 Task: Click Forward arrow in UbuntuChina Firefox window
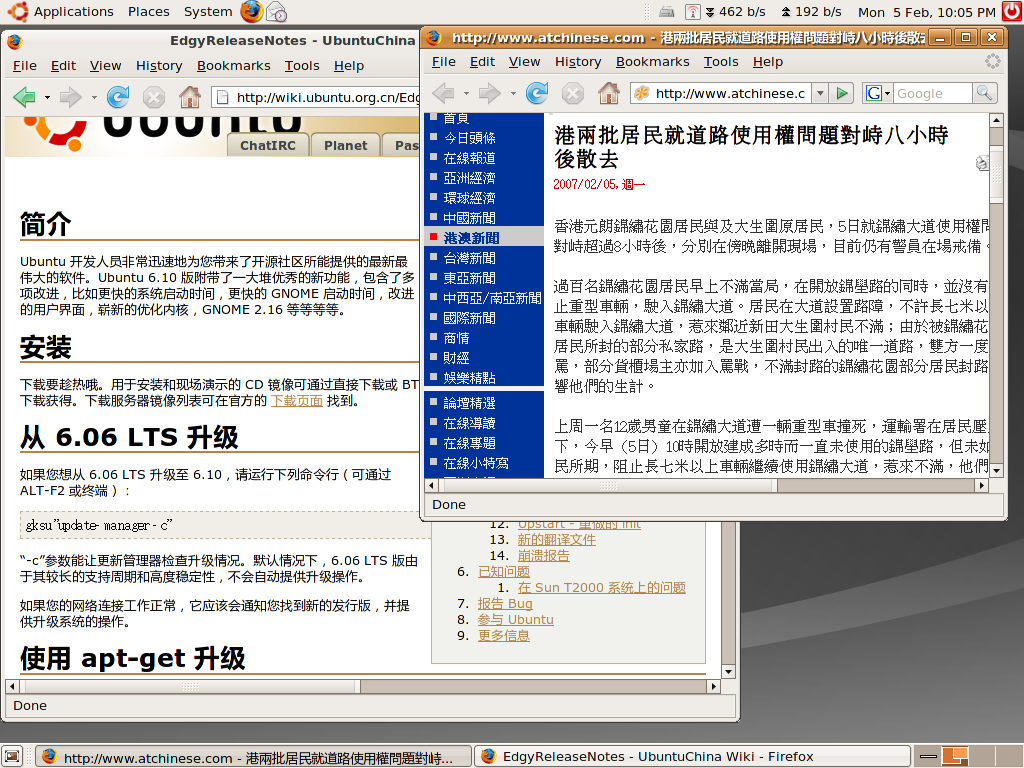[x=70, y=97]
